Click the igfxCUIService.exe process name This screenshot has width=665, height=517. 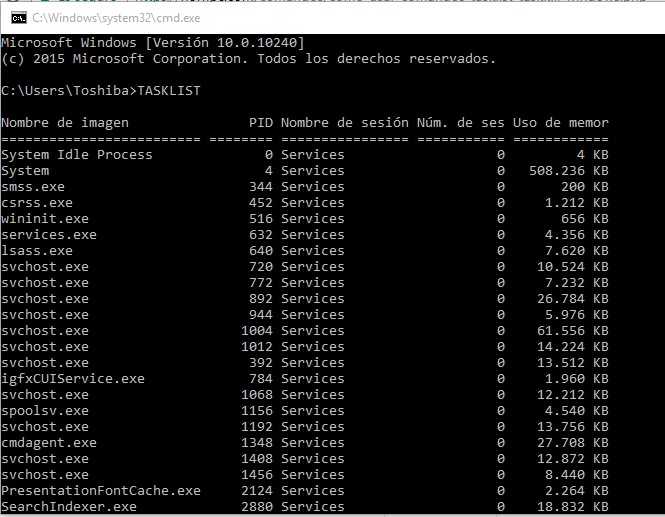tap(73, 379)
